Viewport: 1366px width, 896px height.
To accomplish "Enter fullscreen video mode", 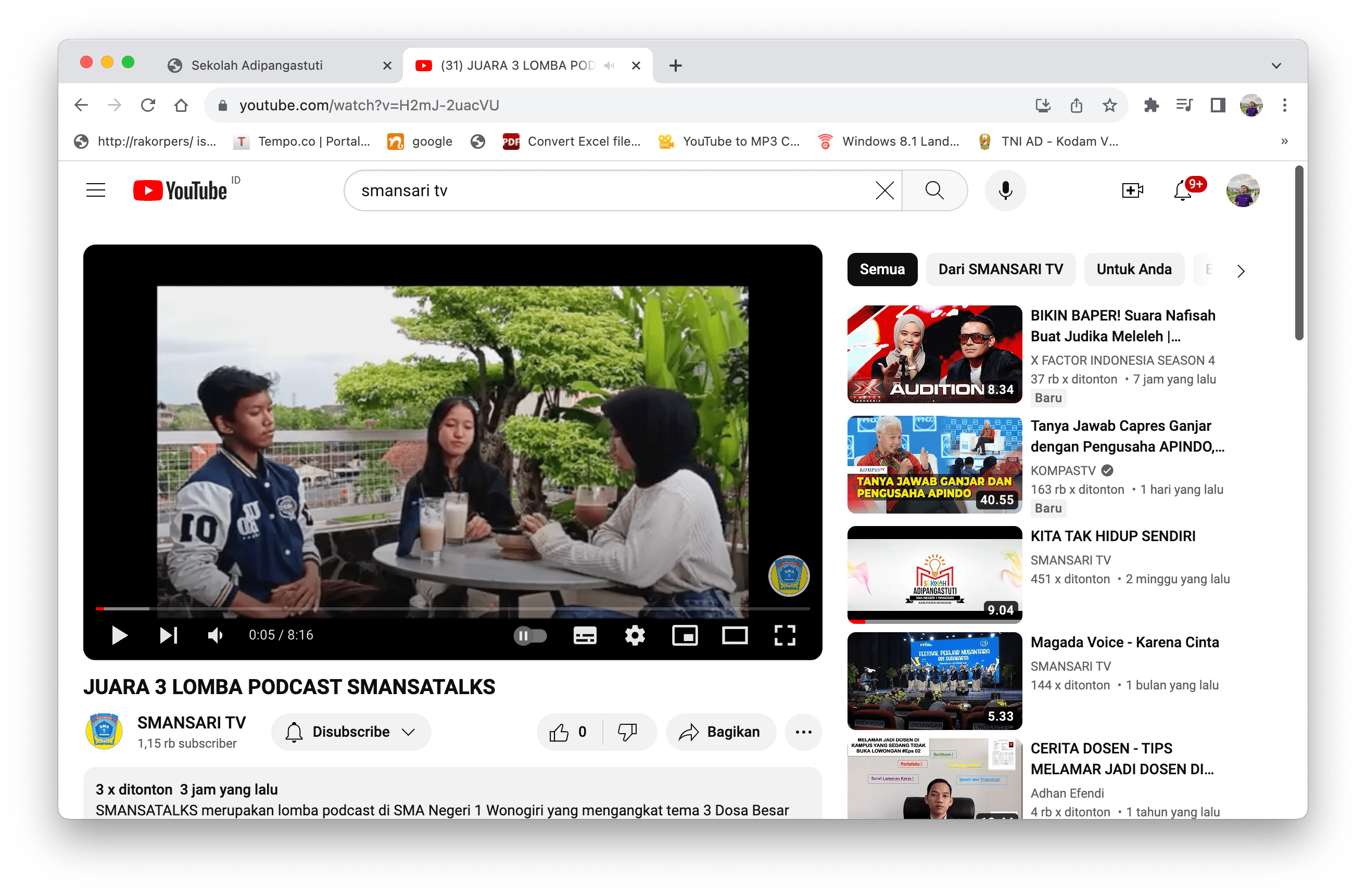I will tap(785, 635).
